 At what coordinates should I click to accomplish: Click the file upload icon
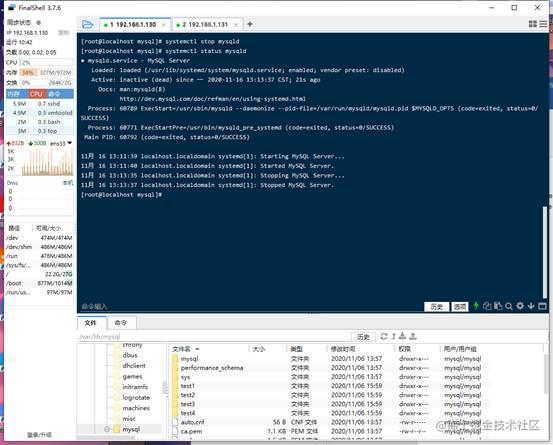tap(413, 336)
